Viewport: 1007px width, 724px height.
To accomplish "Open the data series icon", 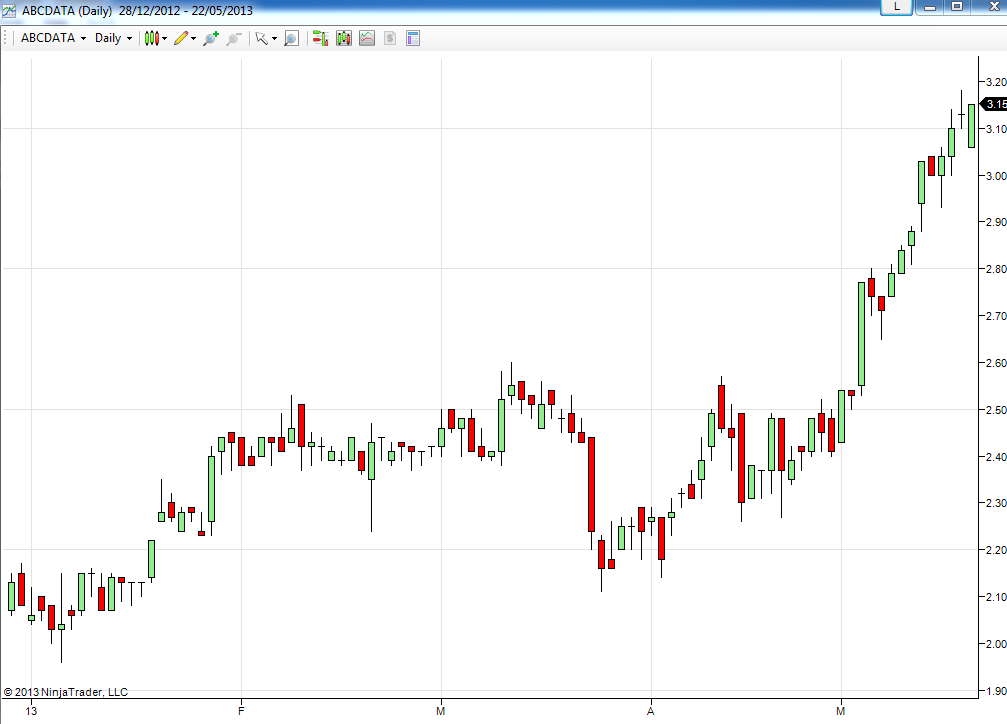I will [344, 39].
